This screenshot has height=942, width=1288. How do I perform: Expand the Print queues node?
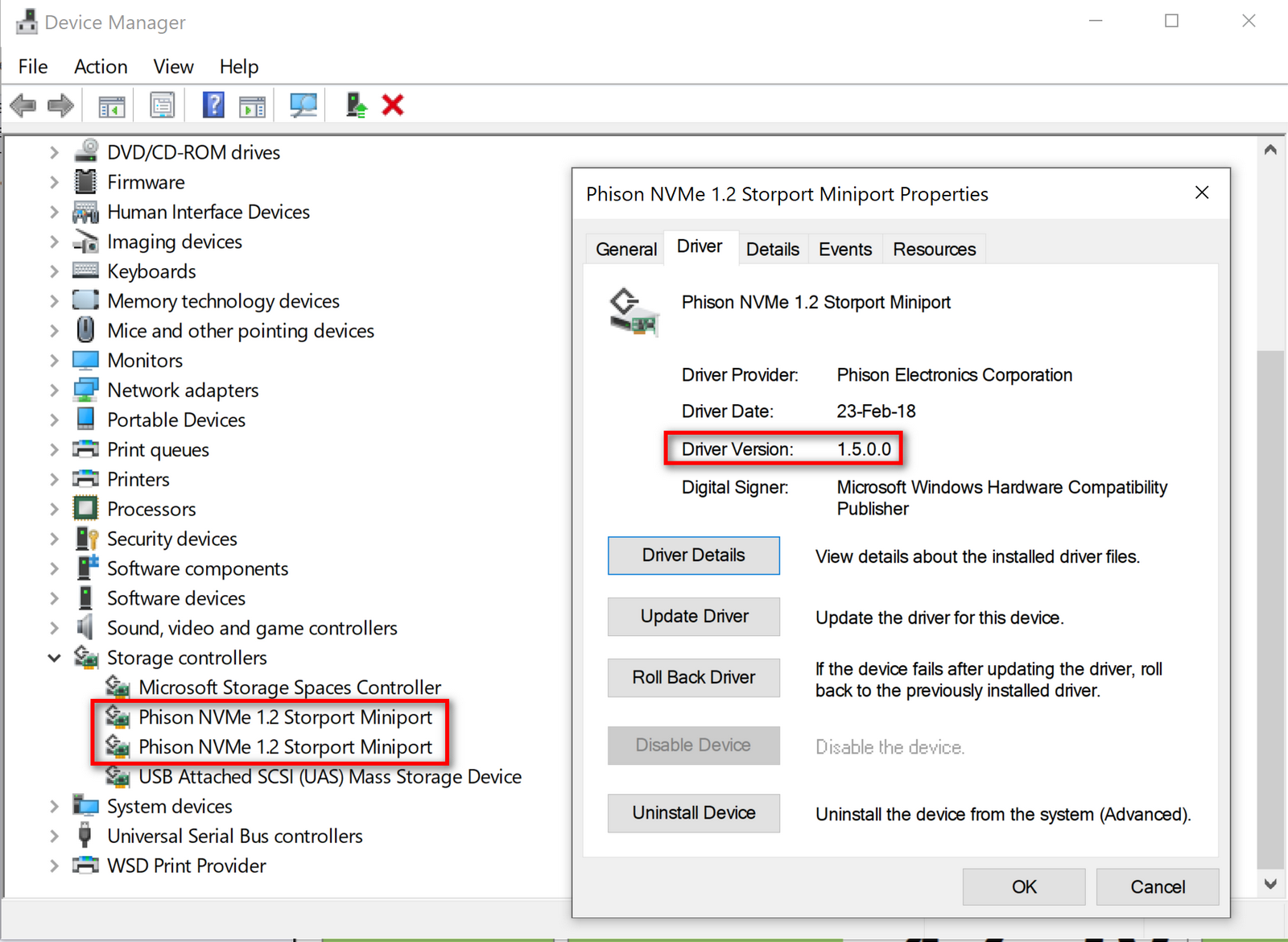(54, 449)
